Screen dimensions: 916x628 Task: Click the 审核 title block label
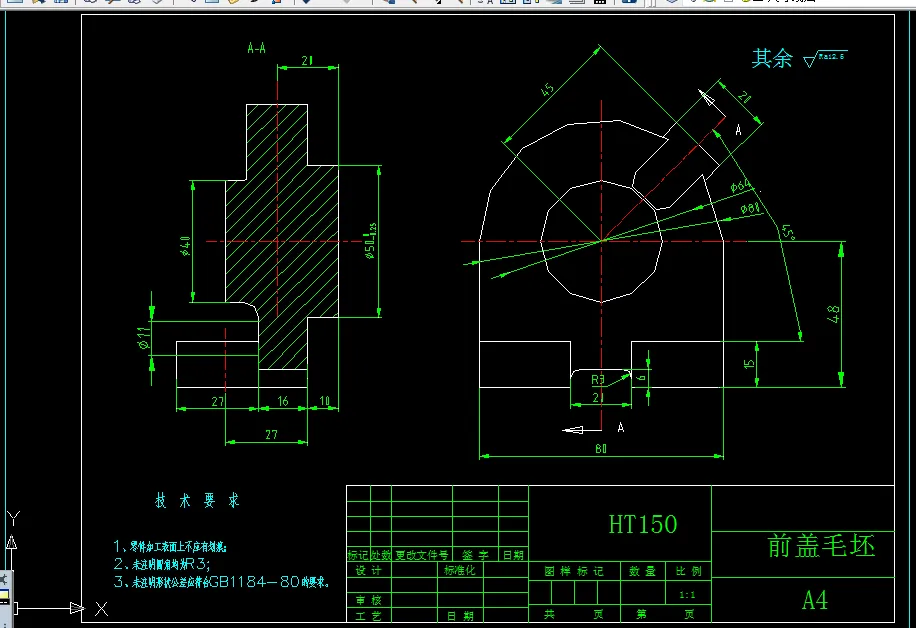pos(368,600)
